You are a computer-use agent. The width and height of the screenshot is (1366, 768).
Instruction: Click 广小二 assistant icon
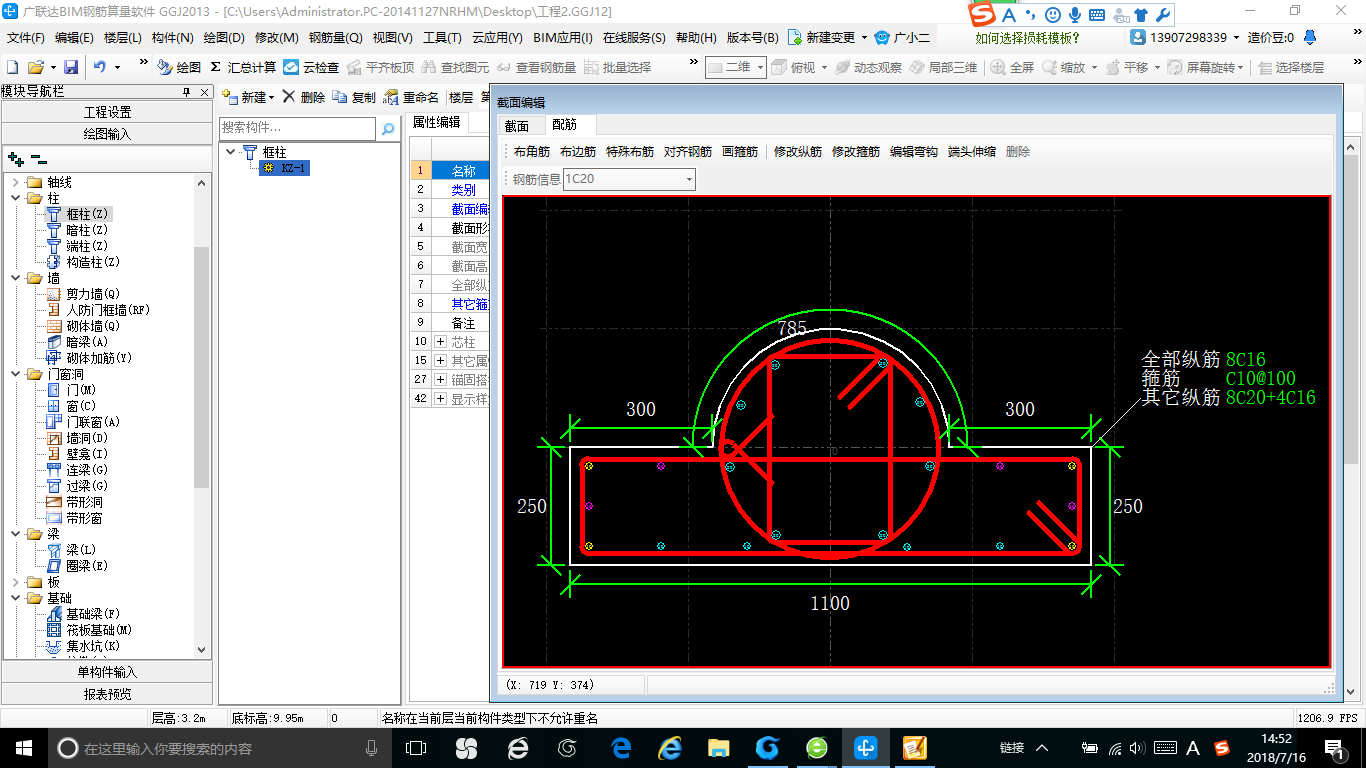point(902,38)
